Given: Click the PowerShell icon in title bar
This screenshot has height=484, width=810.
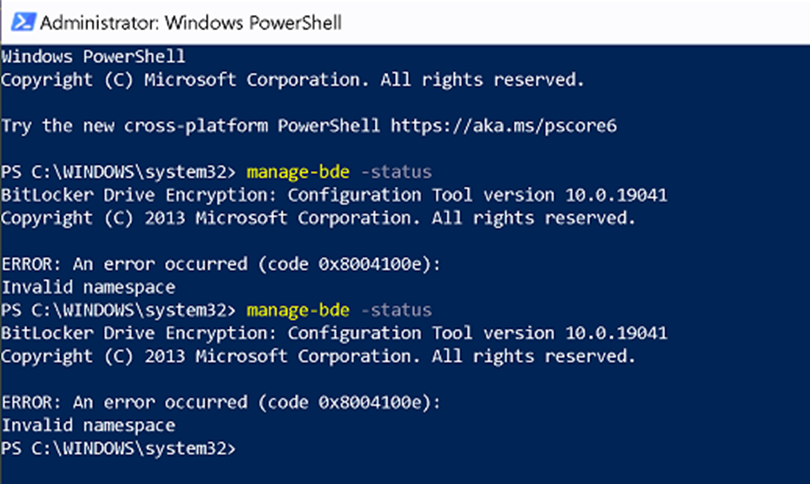Looking at the screenshot, I should click(24, 22).
